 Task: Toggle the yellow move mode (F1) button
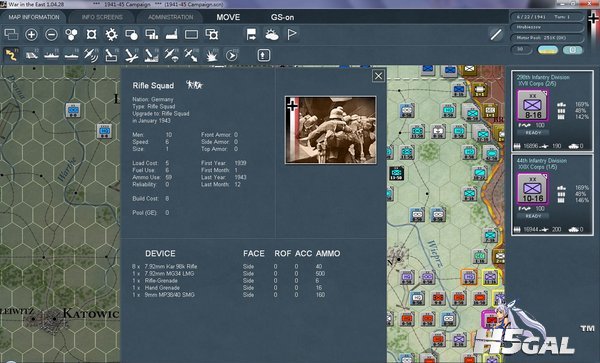(x=11, y=55)
